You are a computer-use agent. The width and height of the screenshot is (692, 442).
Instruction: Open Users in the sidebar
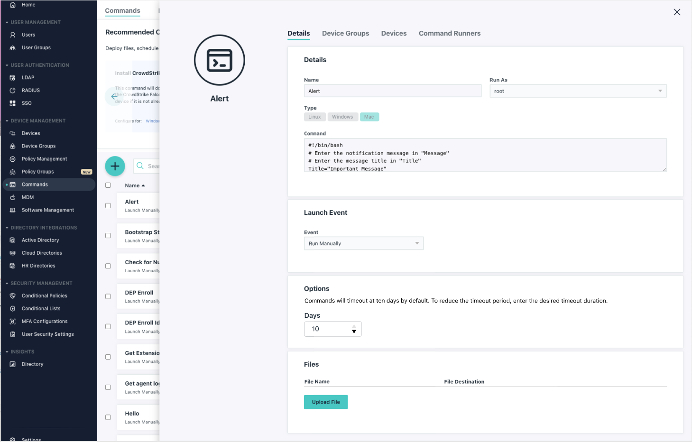point(28,34)
